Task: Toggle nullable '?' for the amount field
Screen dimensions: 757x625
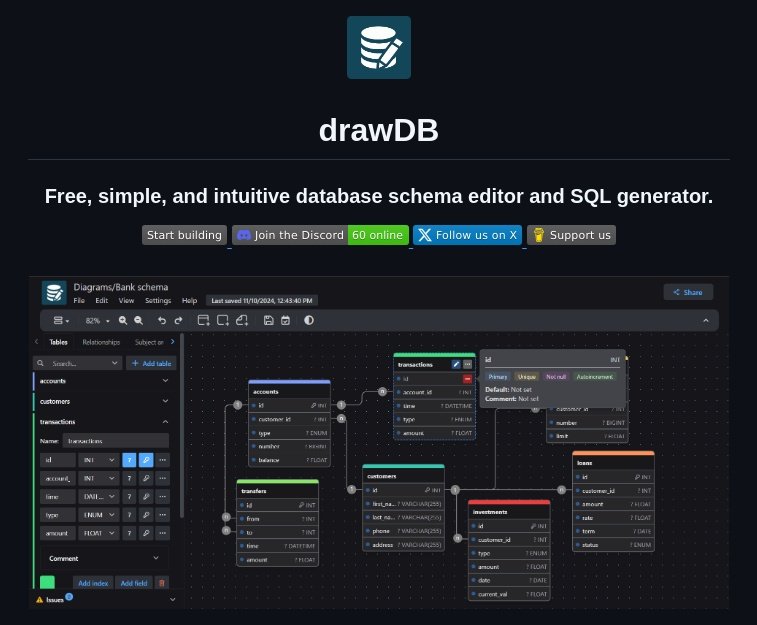Action: point(129,533)
